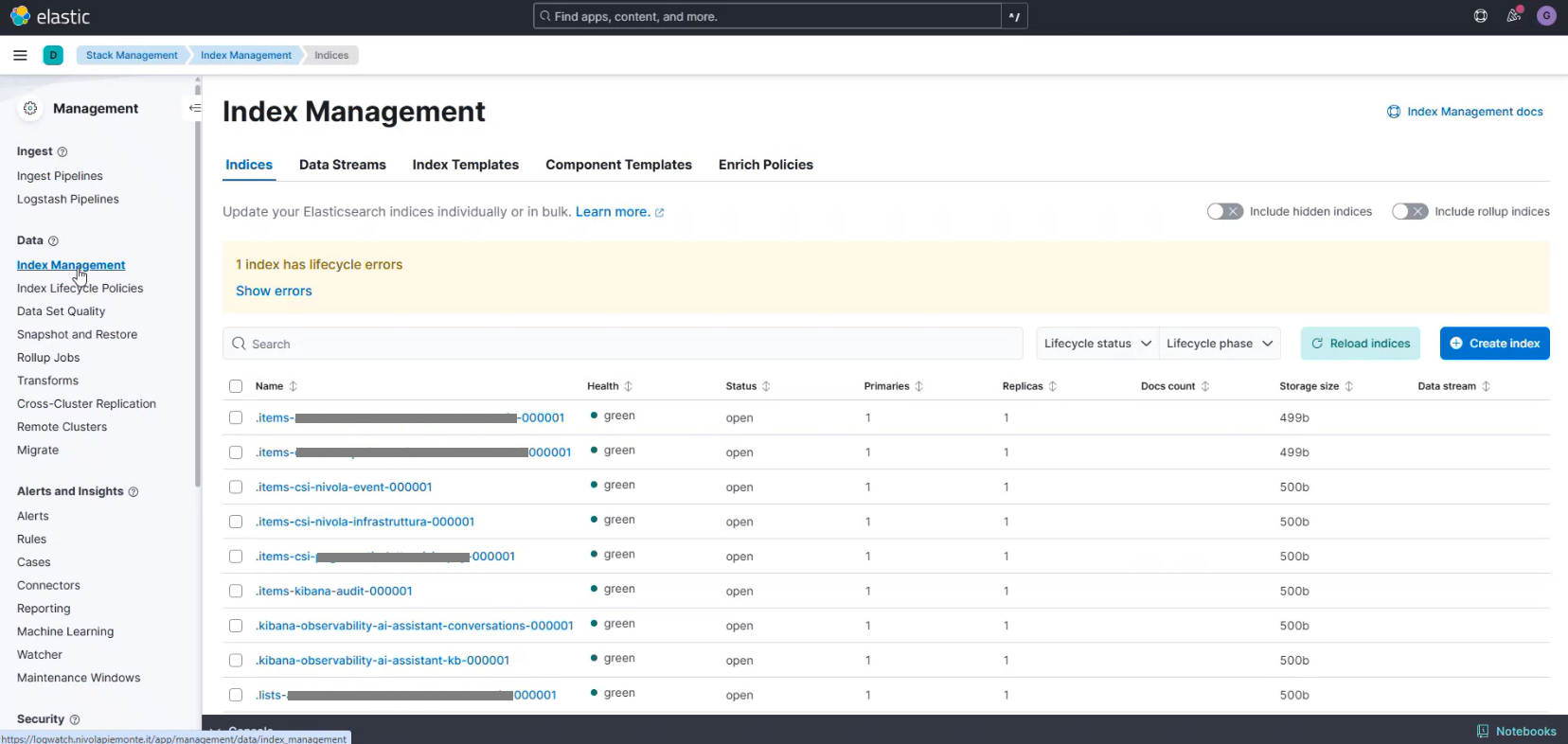Click the Data section help icon
Viewport: 1568px width, 744px height.
[53, 240]
